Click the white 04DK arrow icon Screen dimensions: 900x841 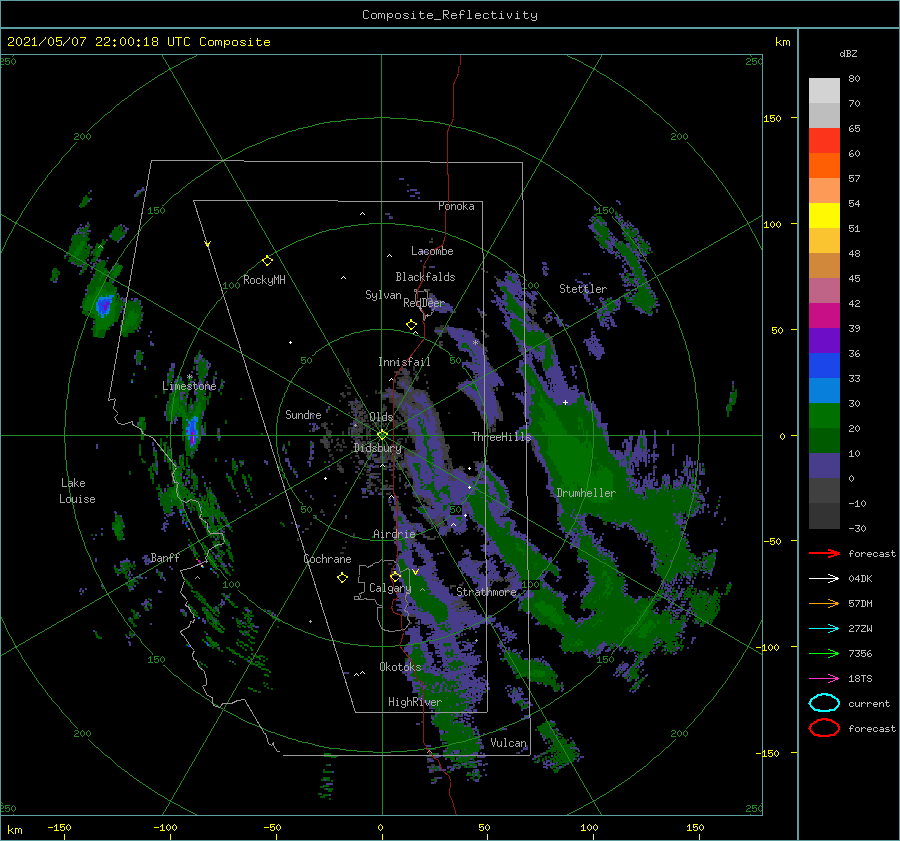point(824,579)
